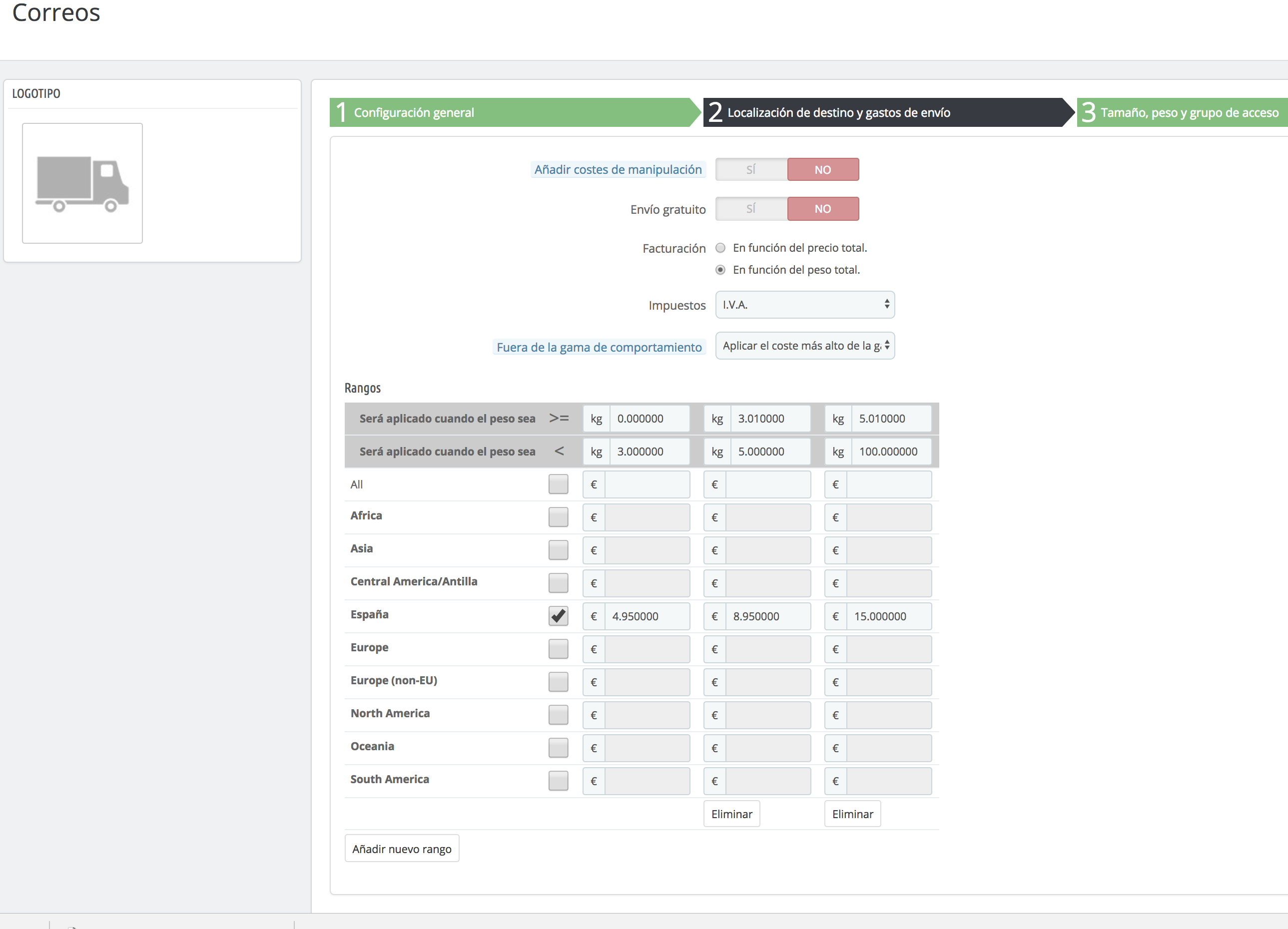Open the Impuestos I.V.A. dropdown

(804, 305)
